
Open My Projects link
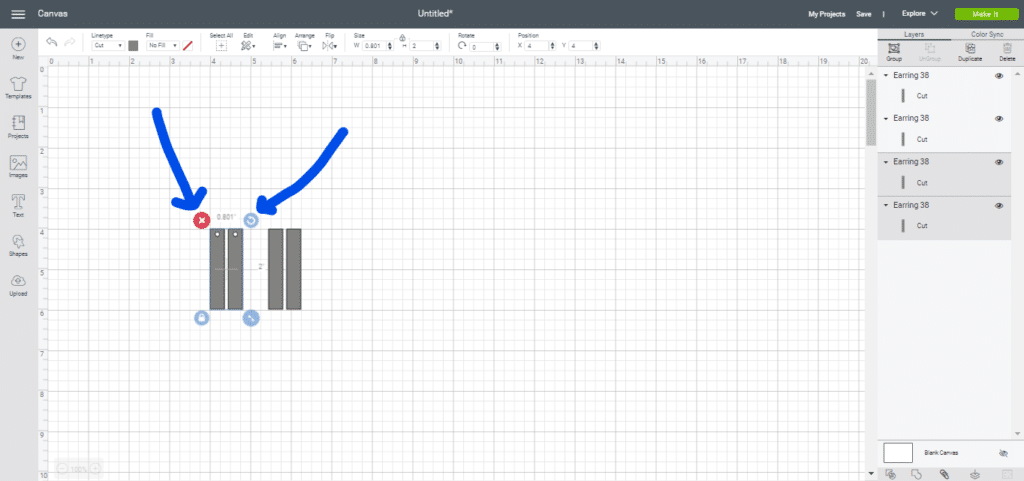tap(826, 14)
